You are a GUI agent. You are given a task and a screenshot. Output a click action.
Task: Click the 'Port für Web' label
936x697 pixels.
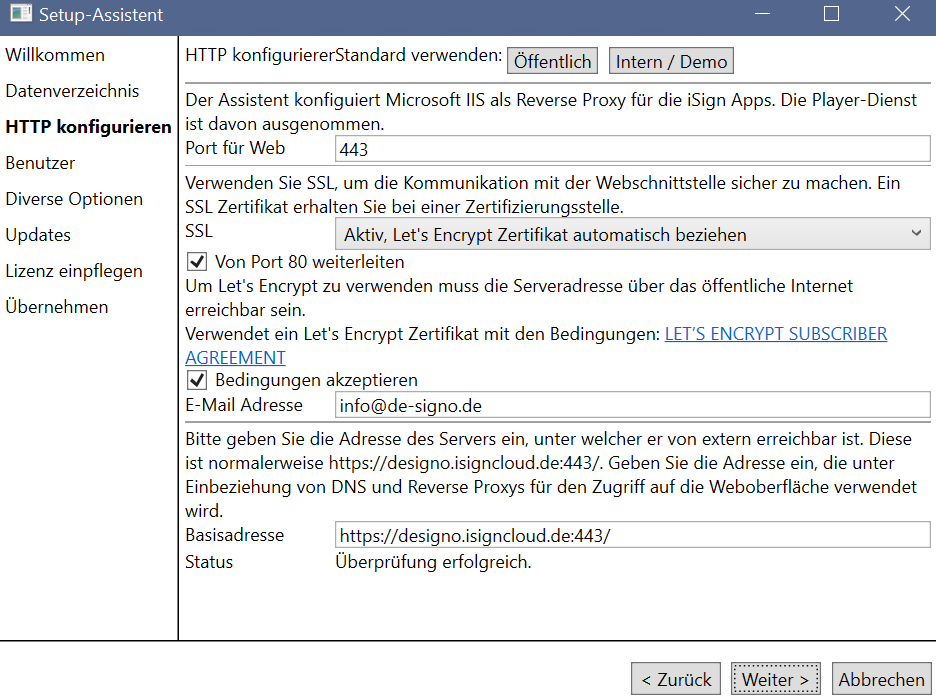pyautogui.click(x=235, y=148)
